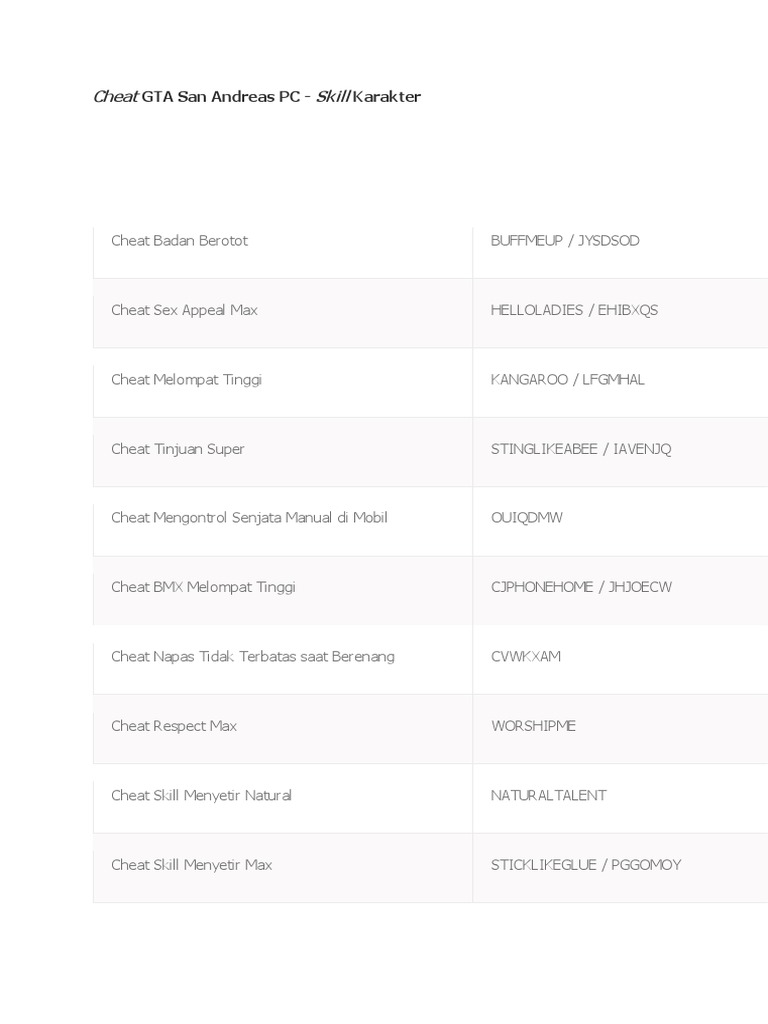768x1024 pixels.
Task: Select the KANGAROO / LFGMHAL code
Action: 567,380
